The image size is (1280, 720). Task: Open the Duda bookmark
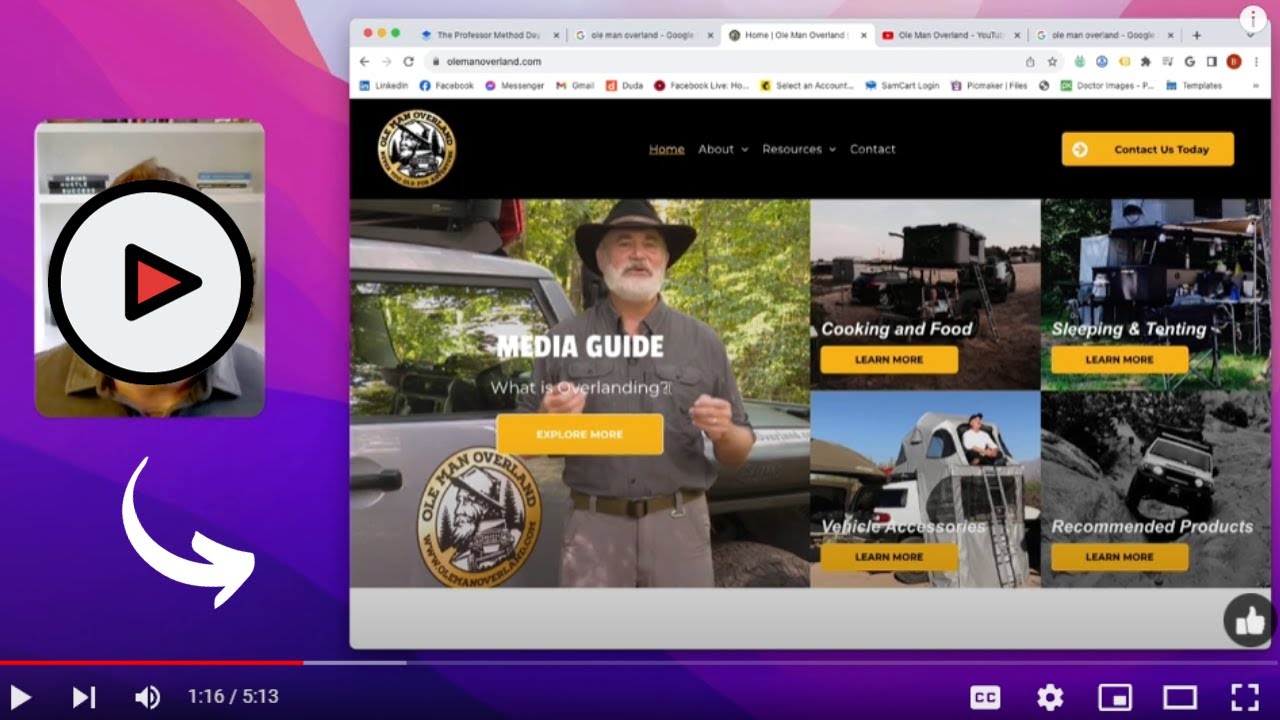click(x=625, y=86)
